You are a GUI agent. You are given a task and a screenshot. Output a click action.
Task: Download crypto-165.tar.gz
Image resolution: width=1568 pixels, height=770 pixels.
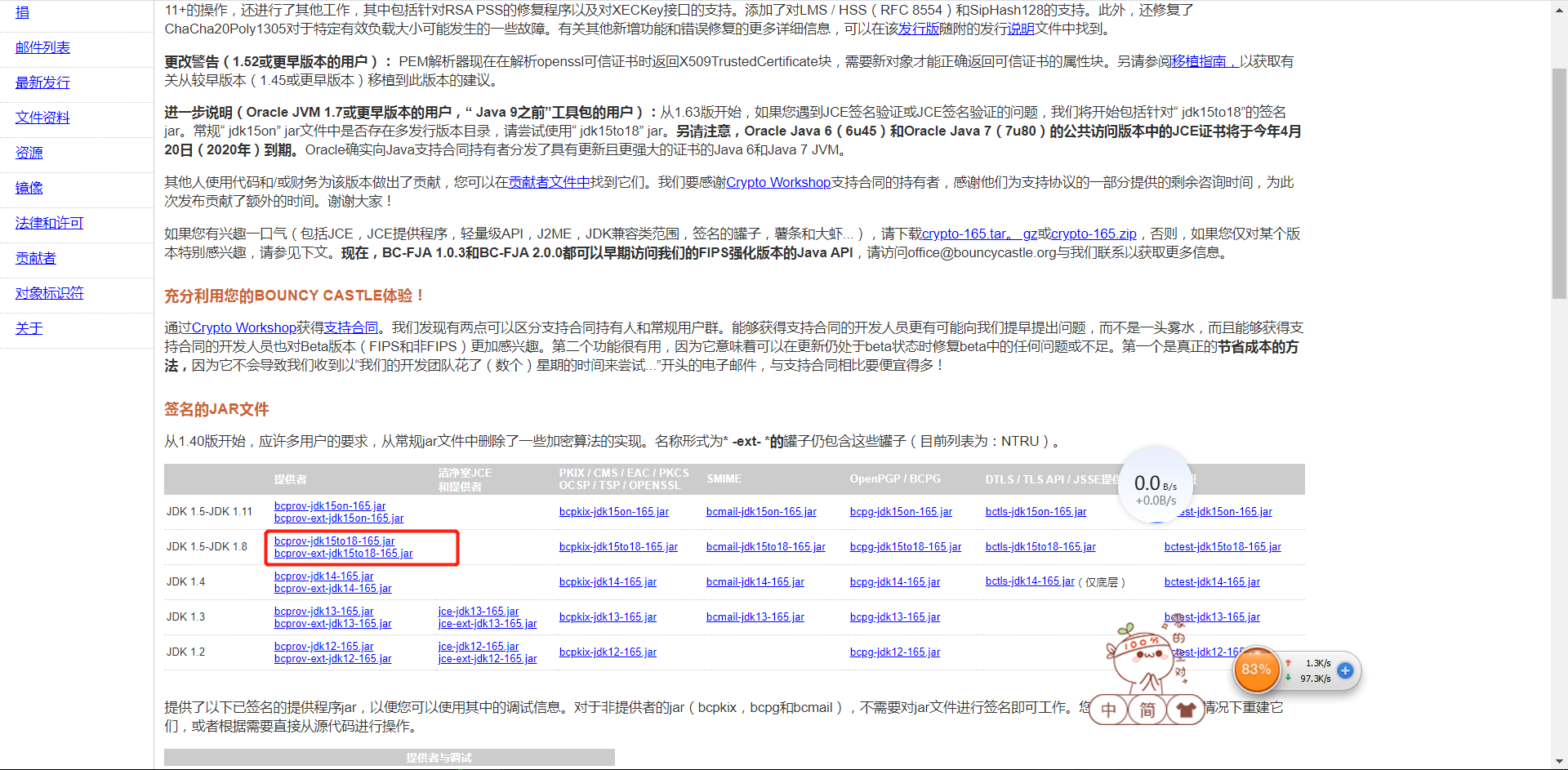pos(980,234)
